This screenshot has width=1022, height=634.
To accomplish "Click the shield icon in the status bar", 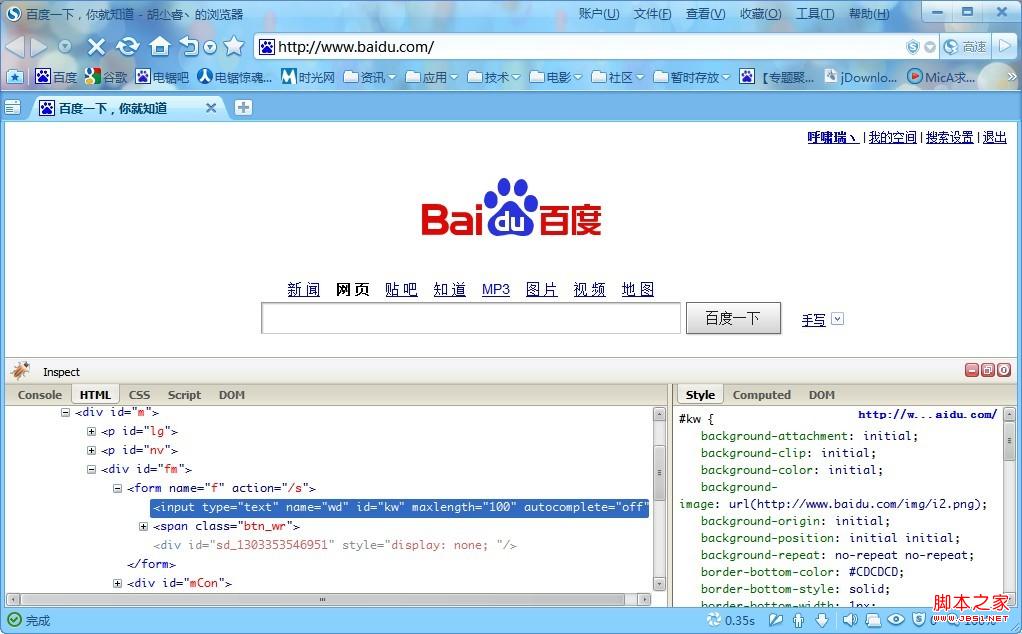I will click(917, 620).
